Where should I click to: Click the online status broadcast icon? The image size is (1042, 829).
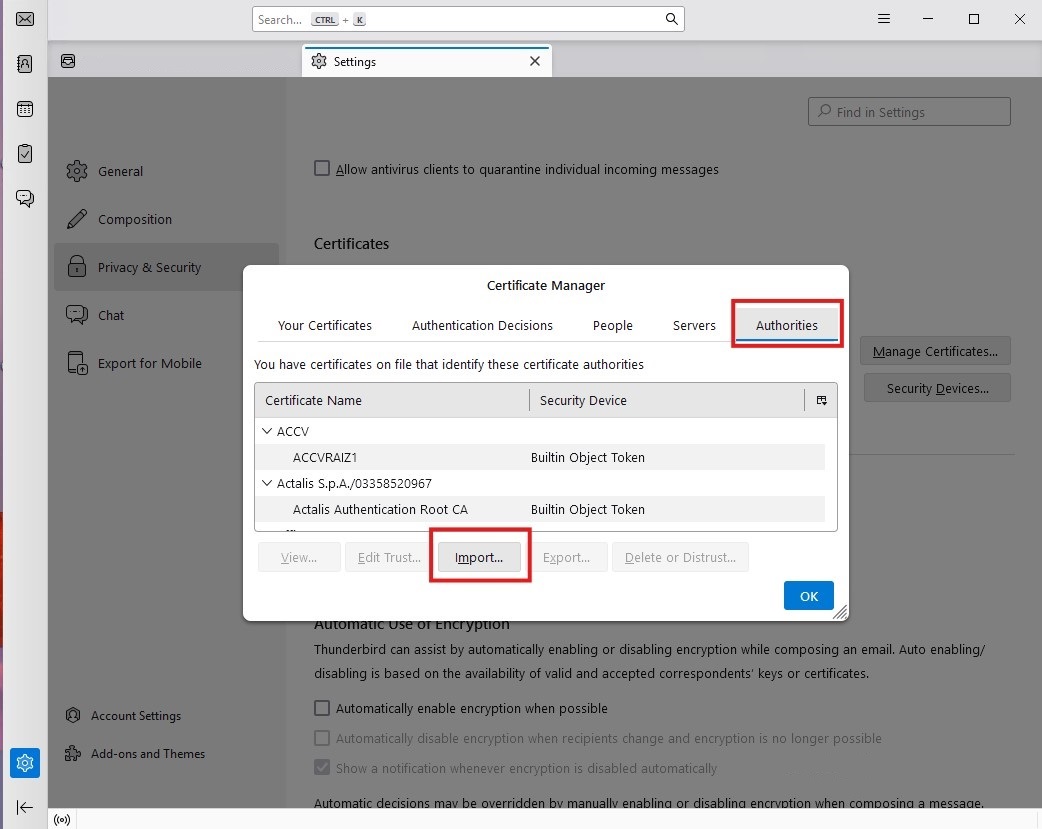62,819
